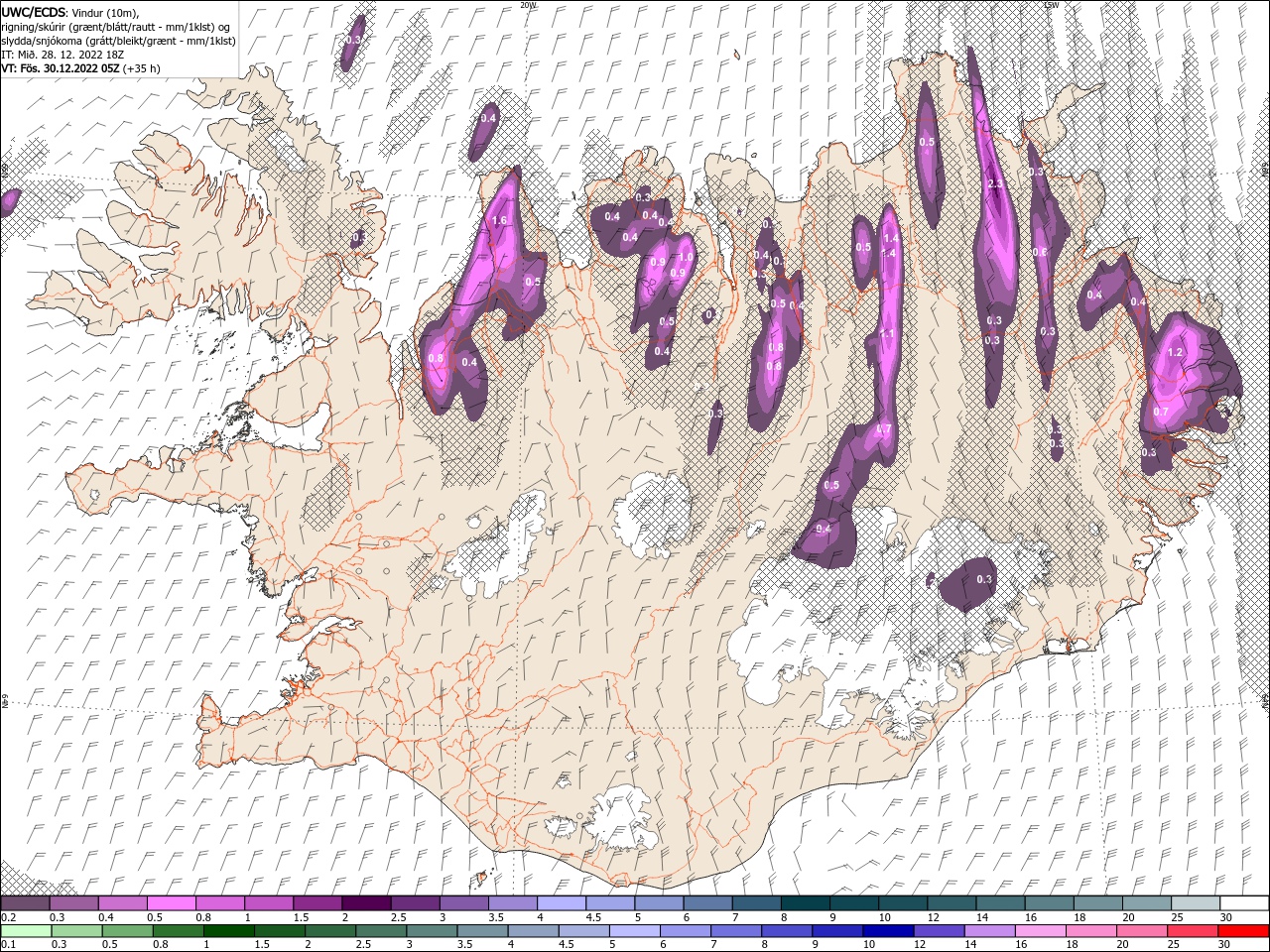The height and width of the screenshot is (952, 1270).
Task: Click the 1.0 snowfall value on the map
Action: coord(685,258)
